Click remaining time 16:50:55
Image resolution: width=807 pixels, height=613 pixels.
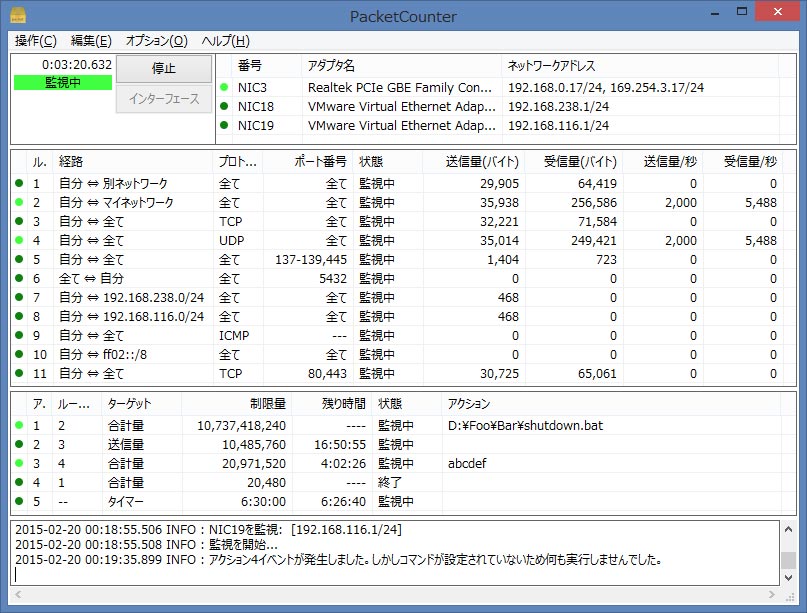pyautogui.click(x=340, y=445)
